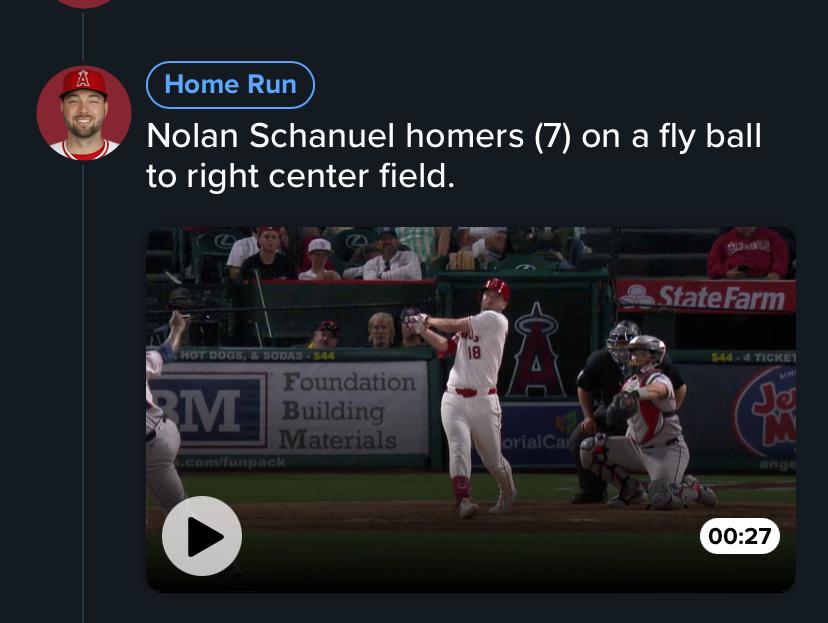Click the Angels cap on the player headshot
Image resolution: width=828 pixels, height=623 pixels.
tap(83, 81)
